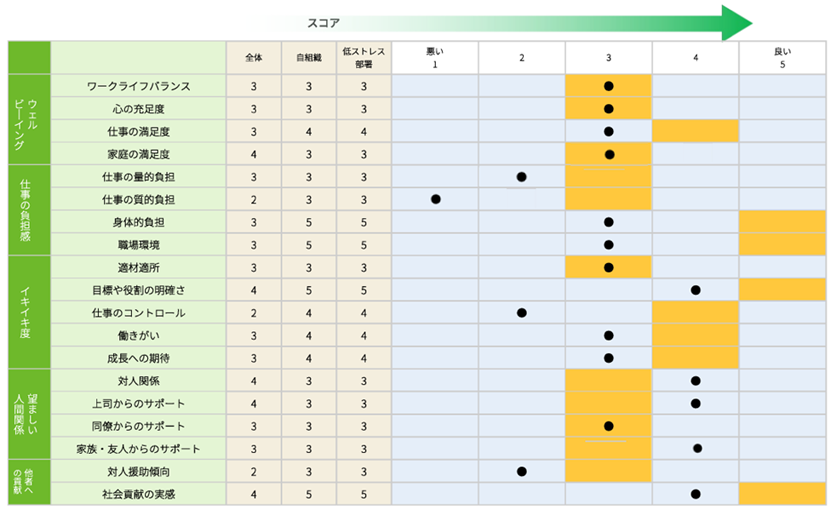Image resolution: width=840 pixels, height=509 pixels.
Task: Click the orange cell in 身体的負担 row
Action: click(x=782, y=222)
